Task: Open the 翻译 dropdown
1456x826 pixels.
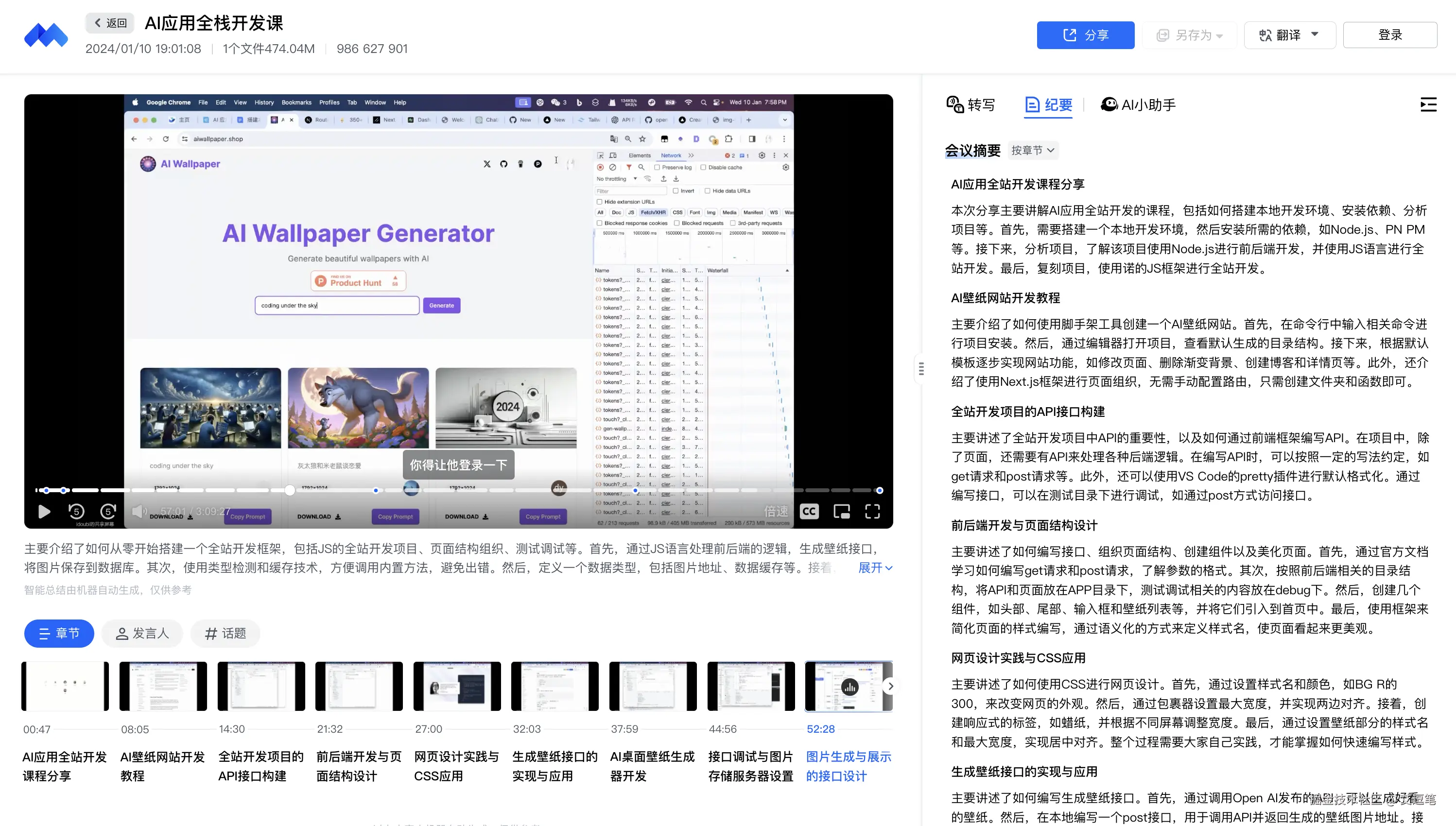Action: pos(1289,35)
